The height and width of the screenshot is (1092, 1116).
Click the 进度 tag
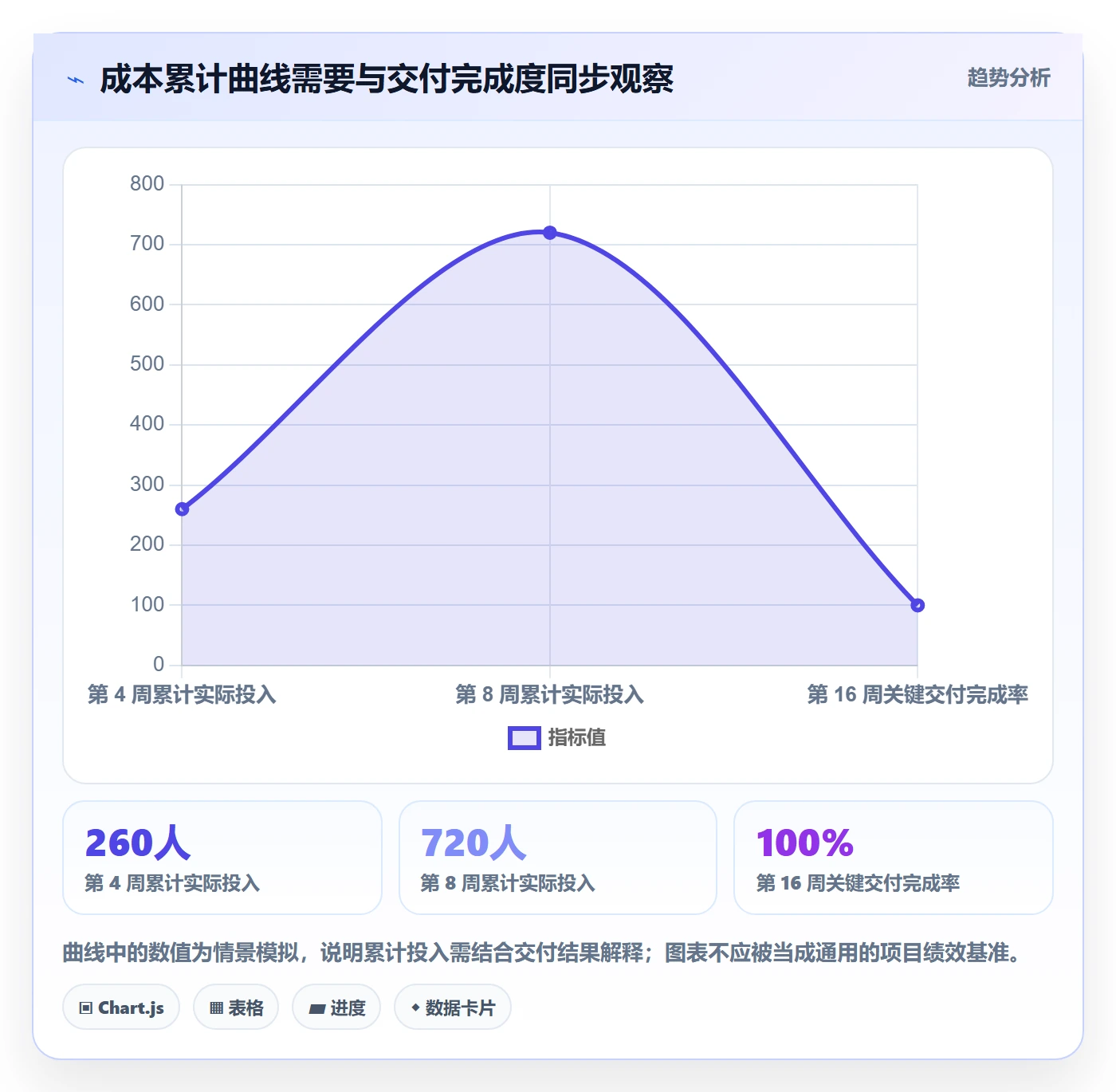coord(336,1008)
